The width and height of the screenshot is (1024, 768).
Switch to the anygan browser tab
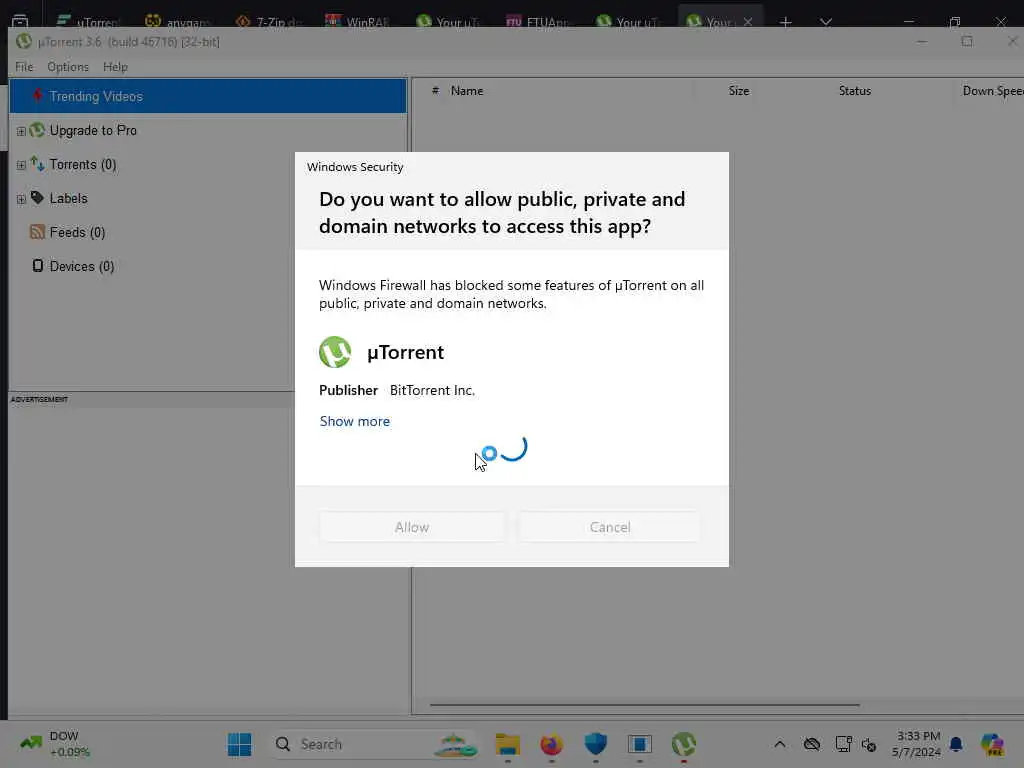point(178,22)
